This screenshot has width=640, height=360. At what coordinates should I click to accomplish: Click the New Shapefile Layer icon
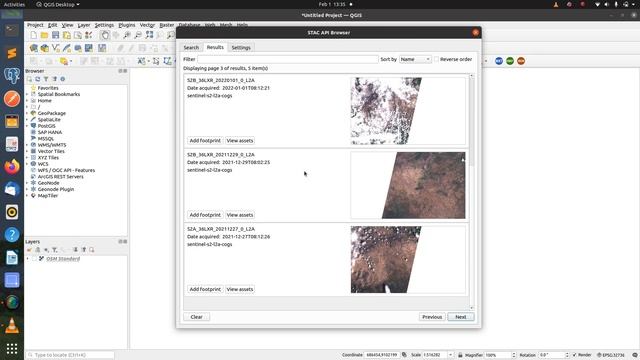[x=56, y=48]
